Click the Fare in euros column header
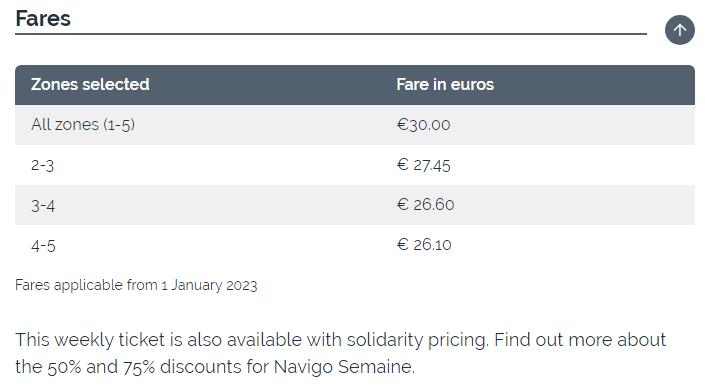The image size is (705, 392). coord(445,85)
